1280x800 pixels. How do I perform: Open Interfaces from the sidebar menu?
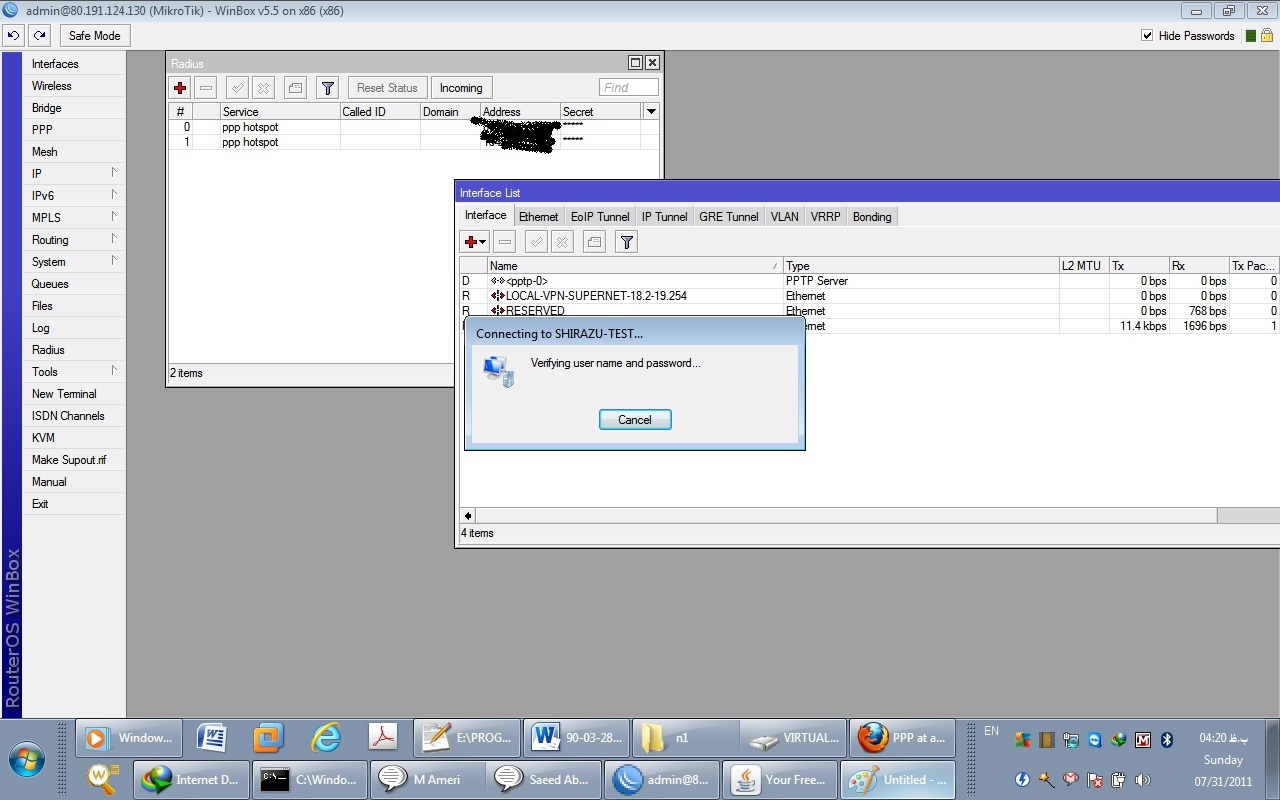[x=72, y=63]
